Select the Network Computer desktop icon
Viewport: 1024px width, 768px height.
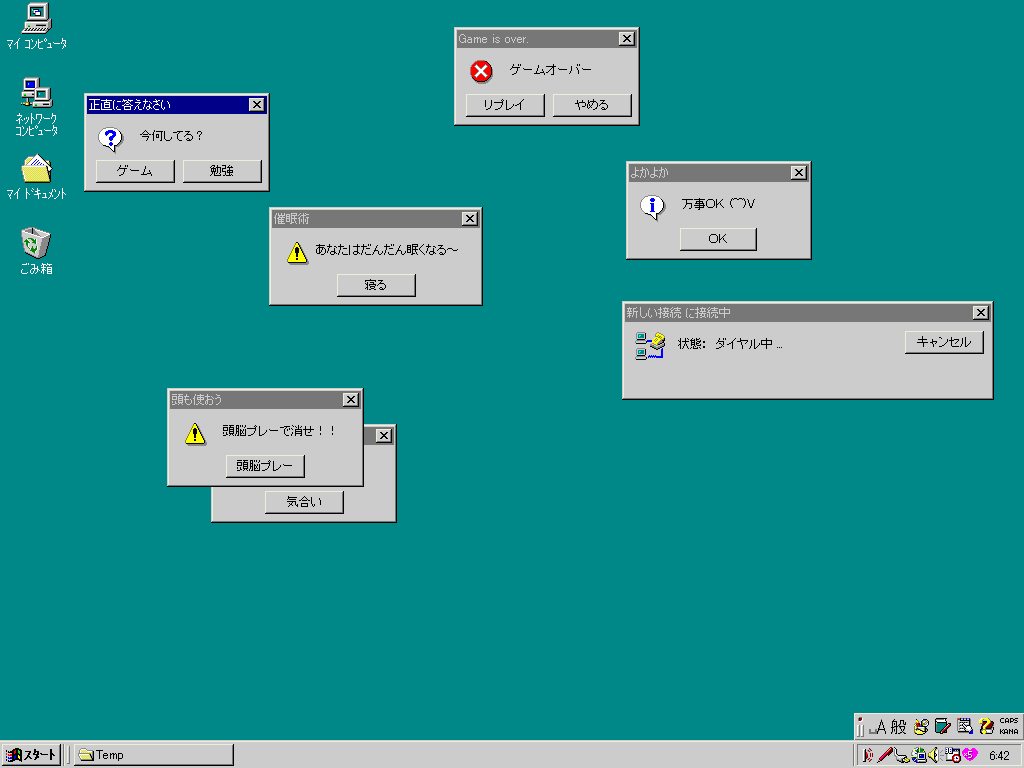tap(36, 94)
